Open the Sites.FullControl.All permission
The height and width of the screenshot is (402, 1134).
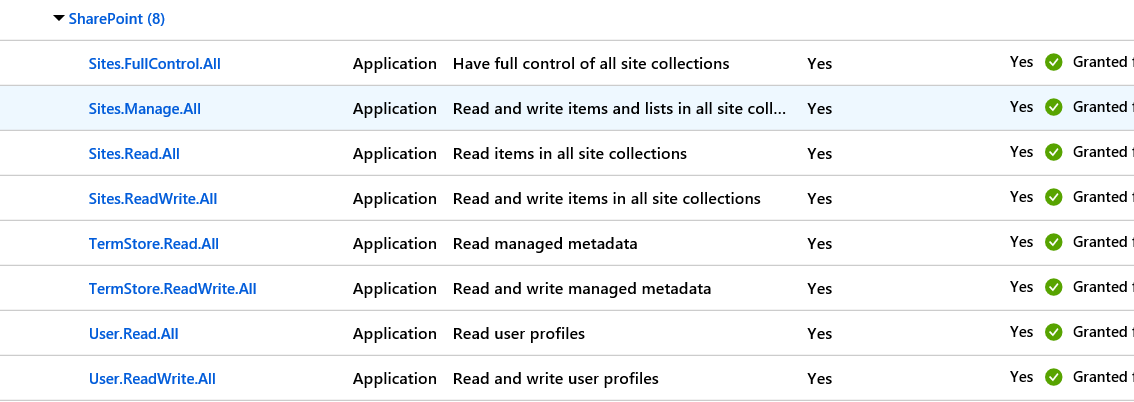[x=155, y=64]
